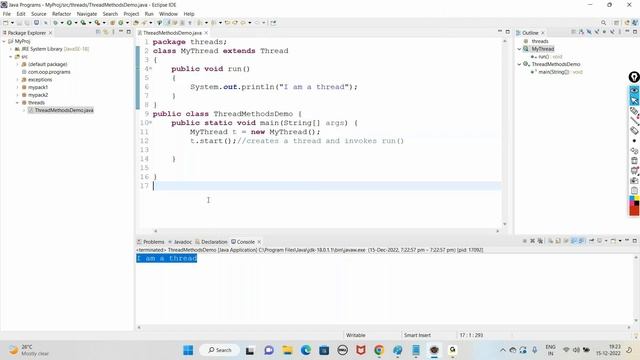640x360 pixels.
Task: Pick the red color swatch in annotation bar
Action: [x=634, y=210]
